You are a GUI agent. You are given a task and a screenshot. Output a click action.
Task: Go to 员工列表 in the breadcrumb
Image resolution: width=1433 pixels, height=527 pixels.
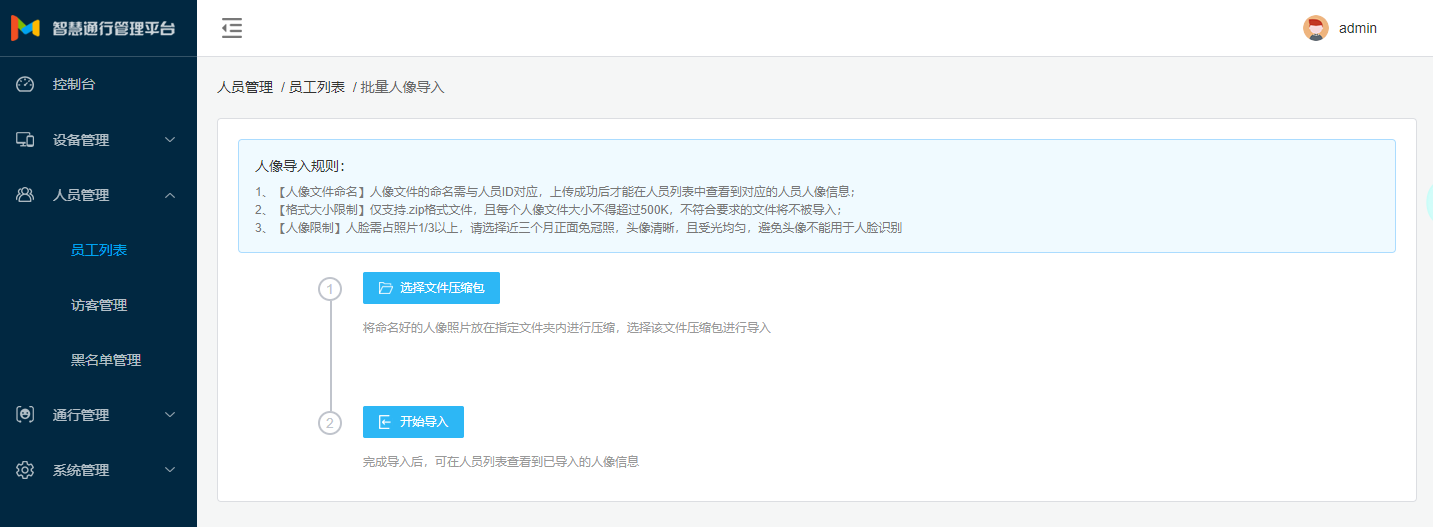point(317,87)
